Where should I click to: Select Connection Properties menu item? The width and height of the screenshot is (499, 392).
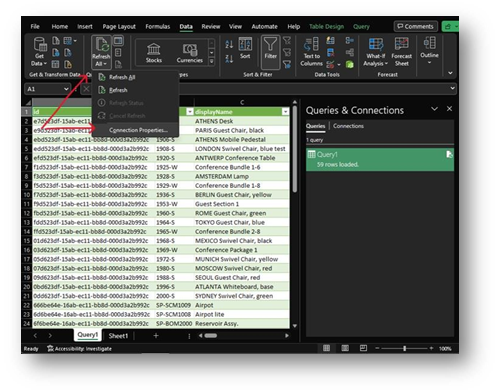(x=135, y=130)
